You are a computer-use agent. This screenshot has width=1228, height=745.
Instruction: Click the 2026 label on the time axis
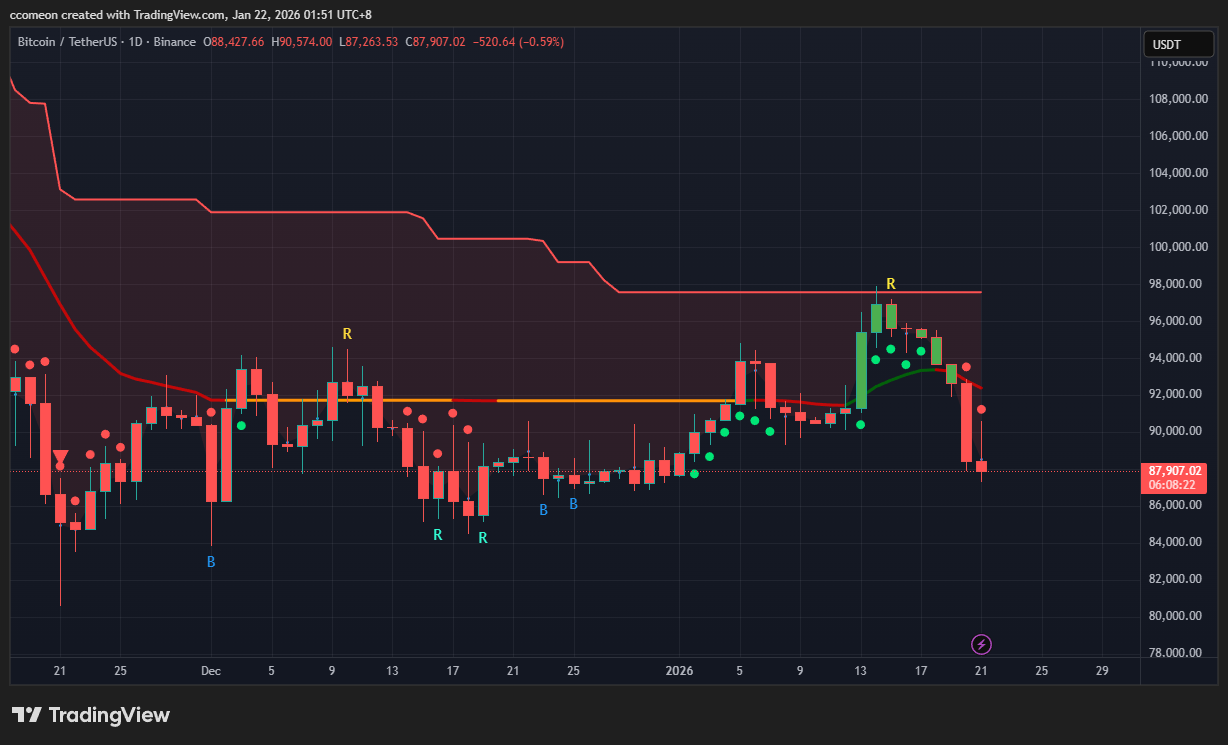pos(679,671)
